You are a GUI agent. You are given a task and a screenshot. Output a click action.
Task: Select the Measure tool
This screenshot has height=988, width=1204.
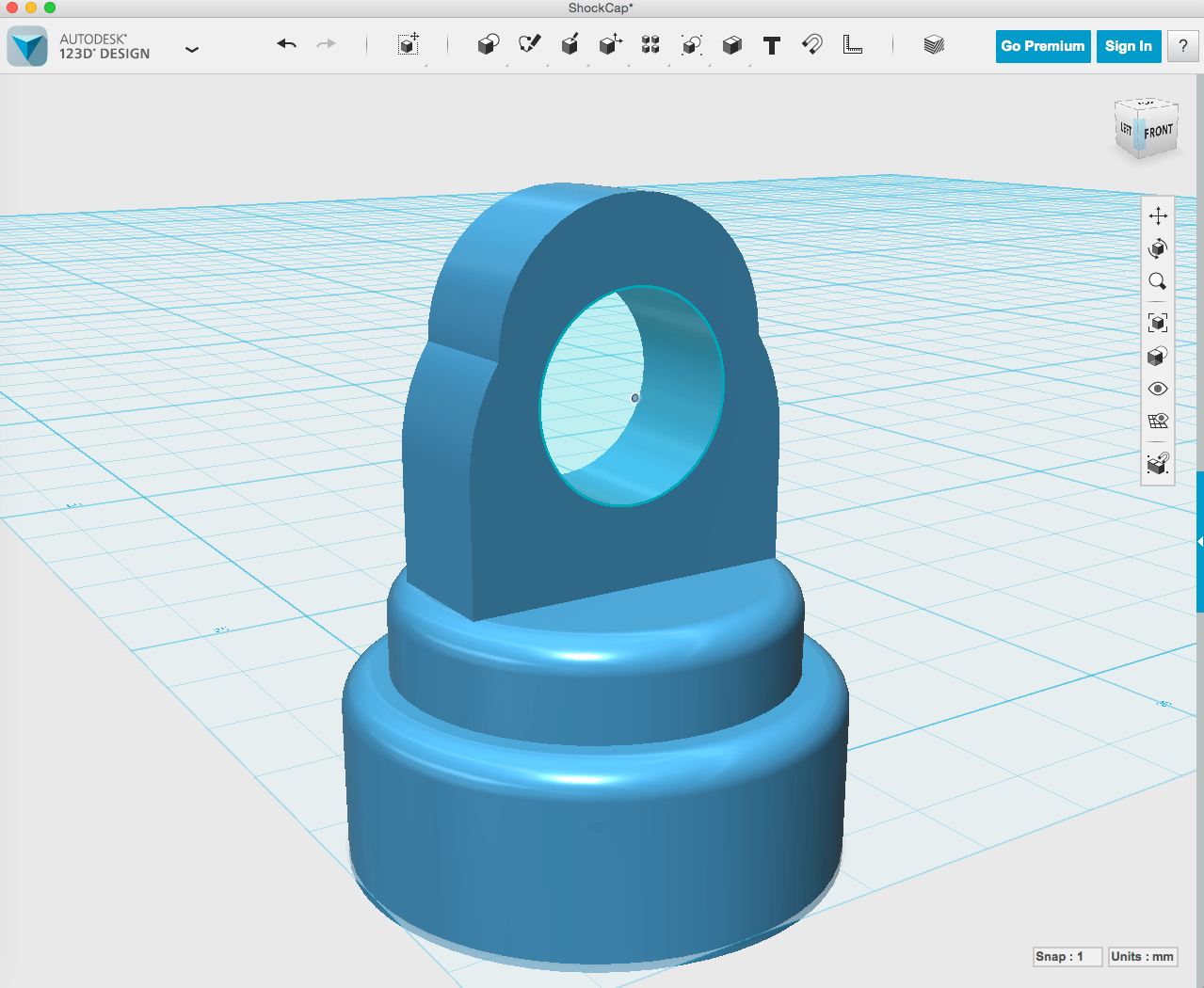(853, 44)
